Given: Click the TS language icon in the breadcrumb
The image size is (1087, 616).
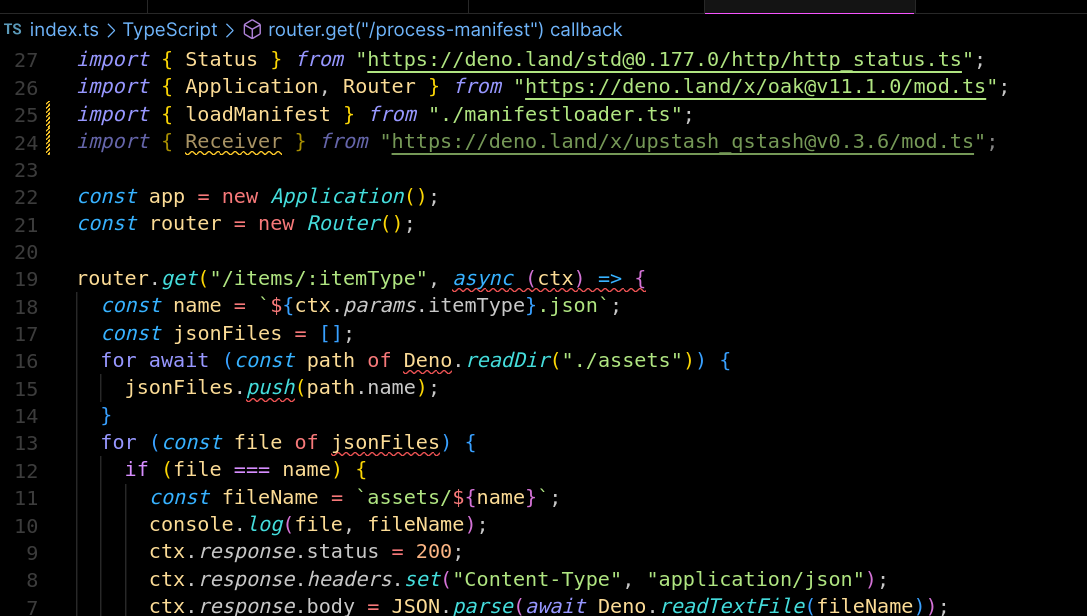Looking at the screenshot, I should (x=13, y=30).
